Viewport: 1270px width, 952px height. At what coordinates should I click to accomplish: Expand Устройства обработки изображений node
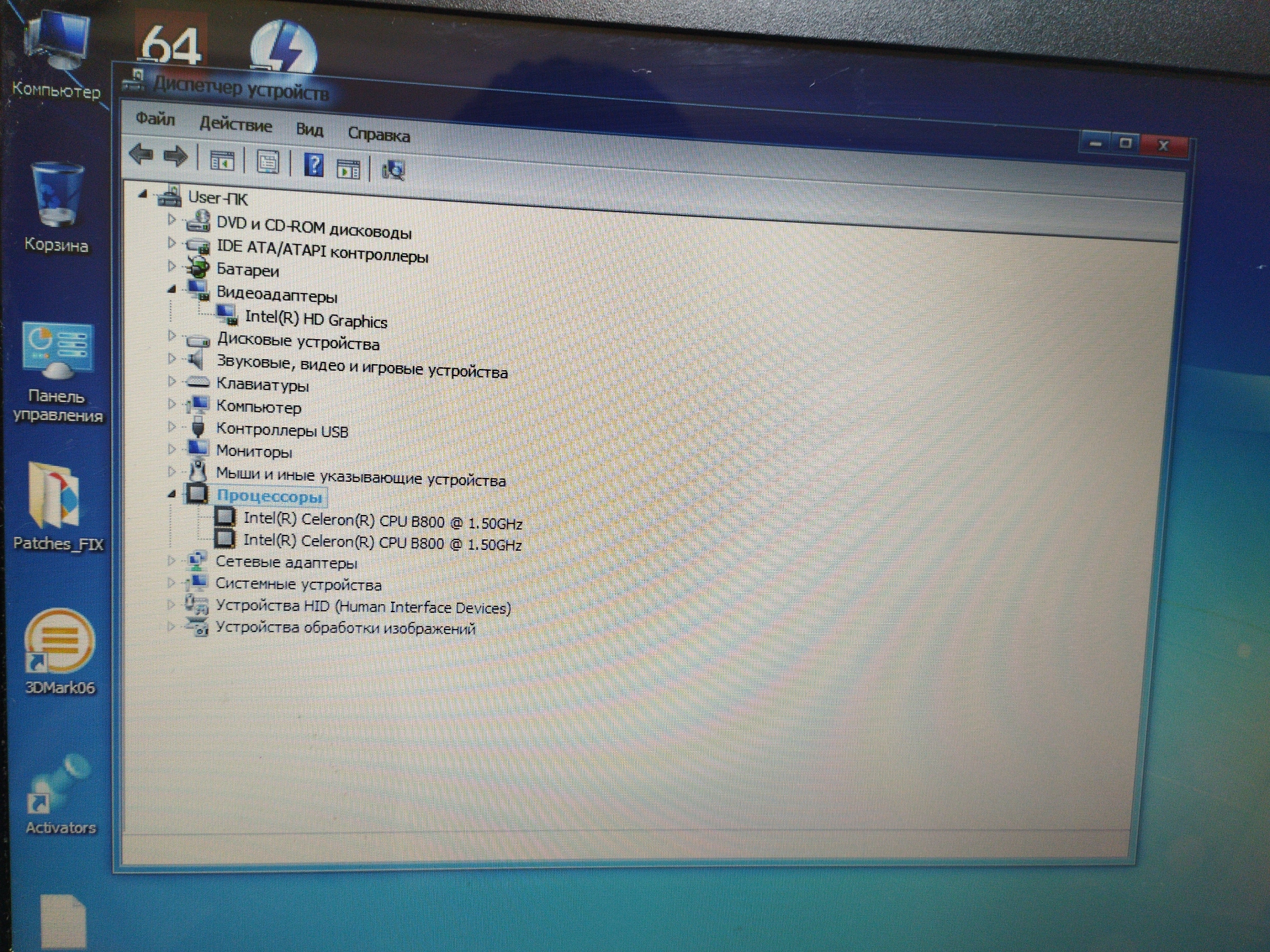pos(171,625)
